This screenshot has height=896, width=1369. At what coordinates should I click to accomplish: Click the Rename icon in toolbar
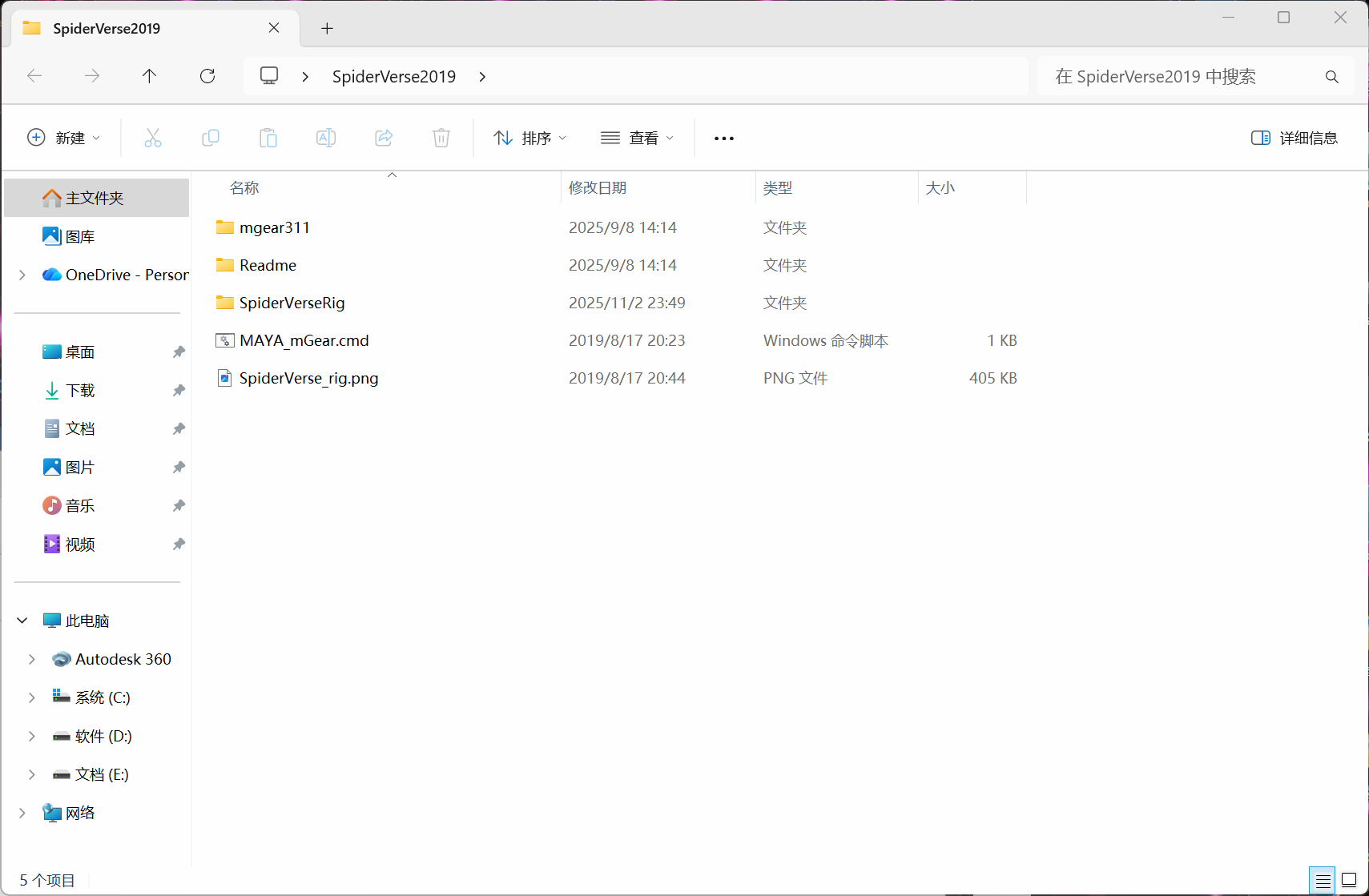click(326, 138)
